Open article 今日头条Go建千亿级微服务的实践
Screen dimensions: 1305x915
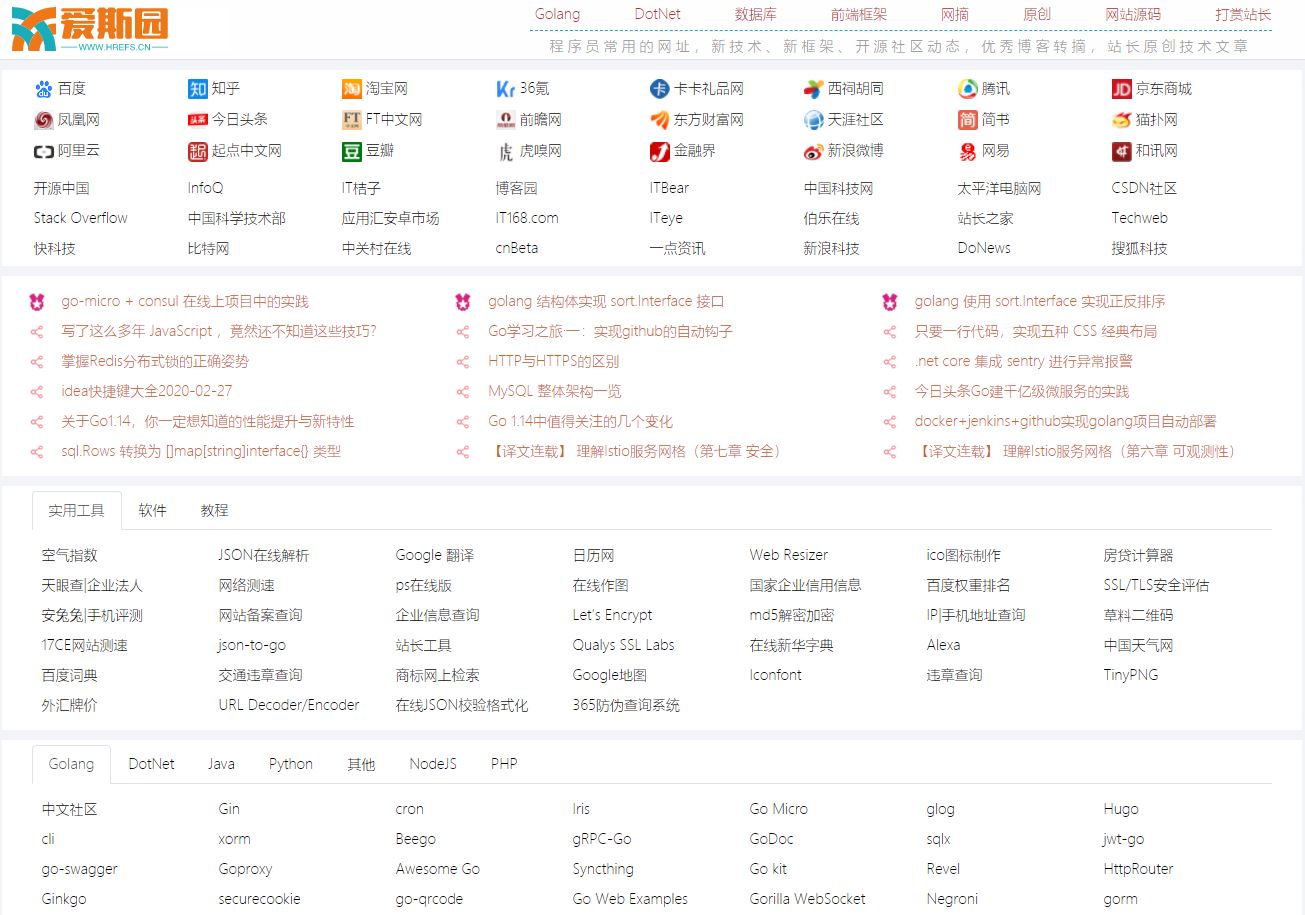tap(1021, 391)
